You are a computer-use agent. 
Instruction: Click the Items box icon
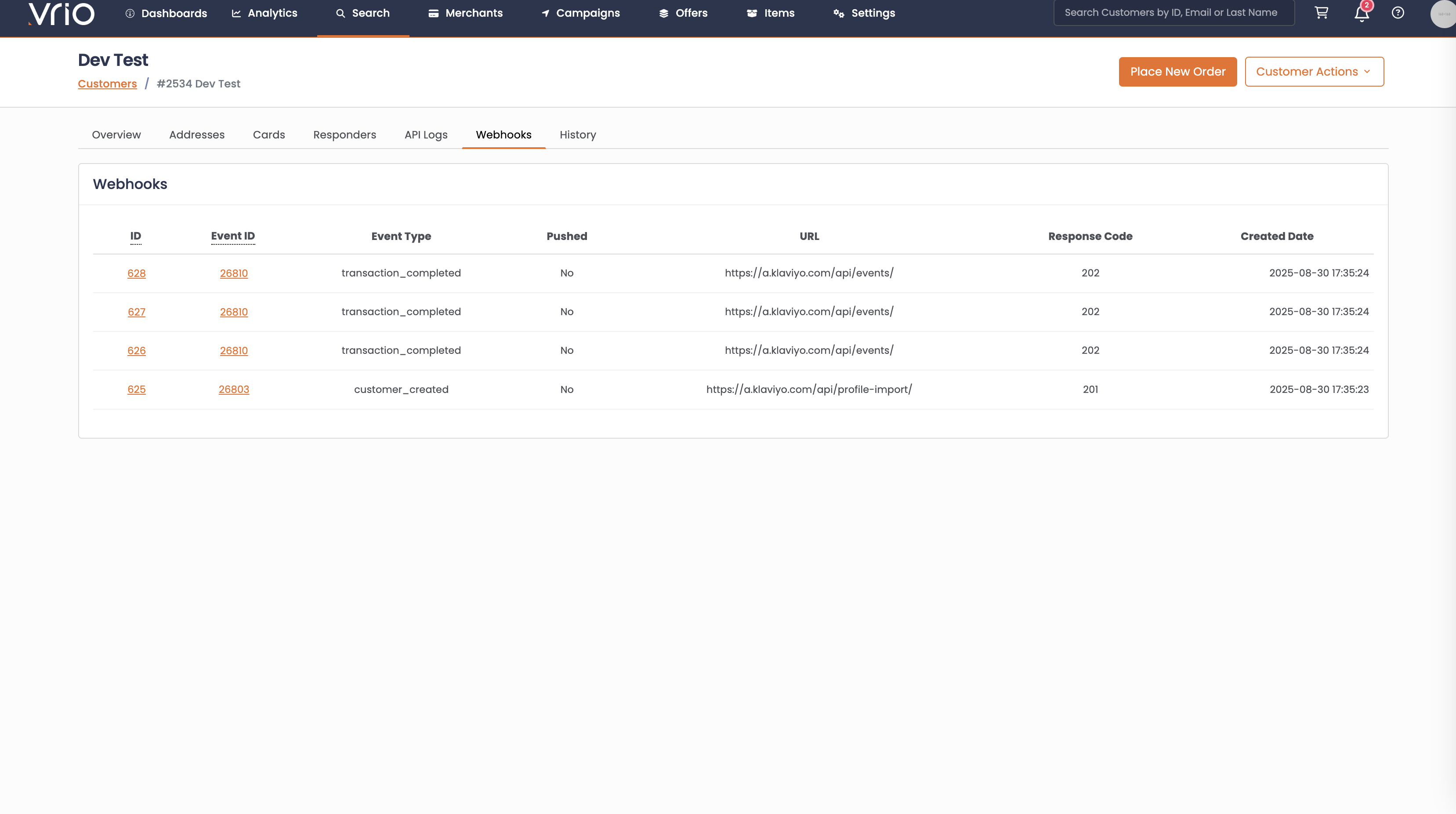click(752, 13)
